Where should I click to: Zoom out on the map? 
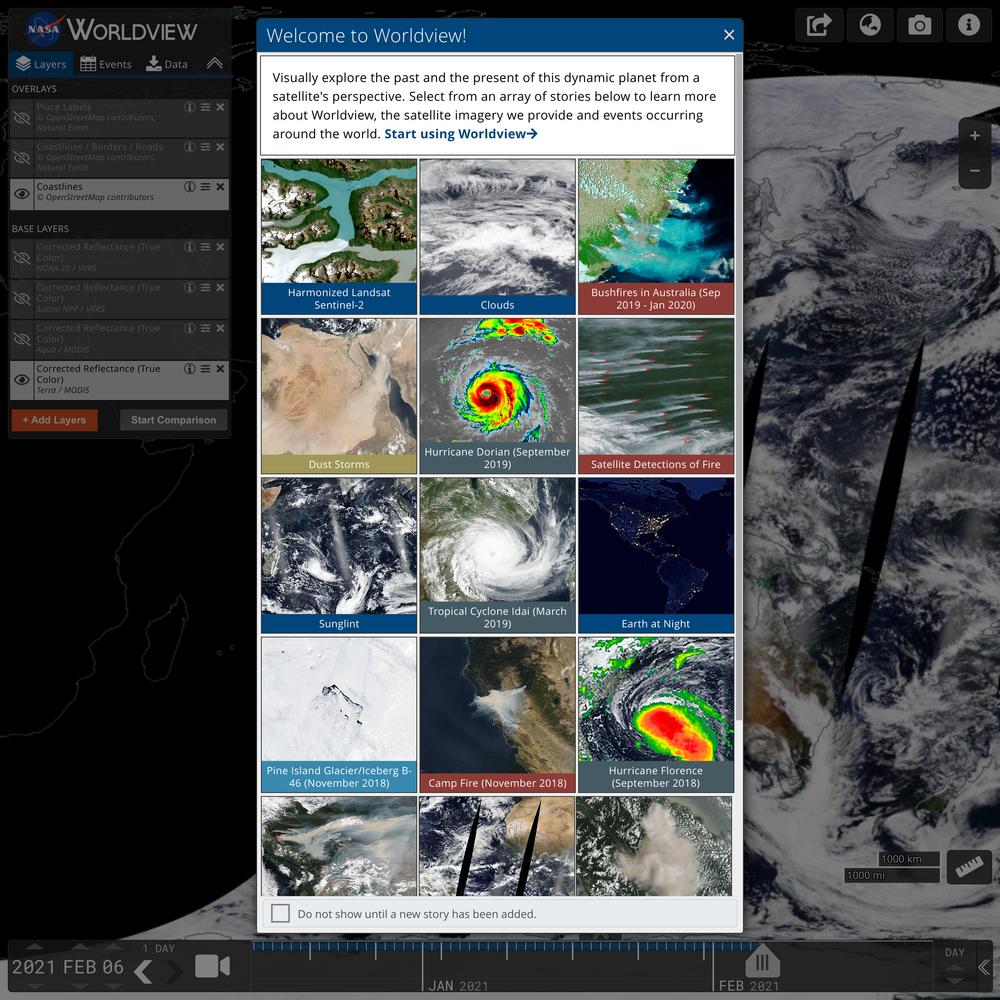974,171
